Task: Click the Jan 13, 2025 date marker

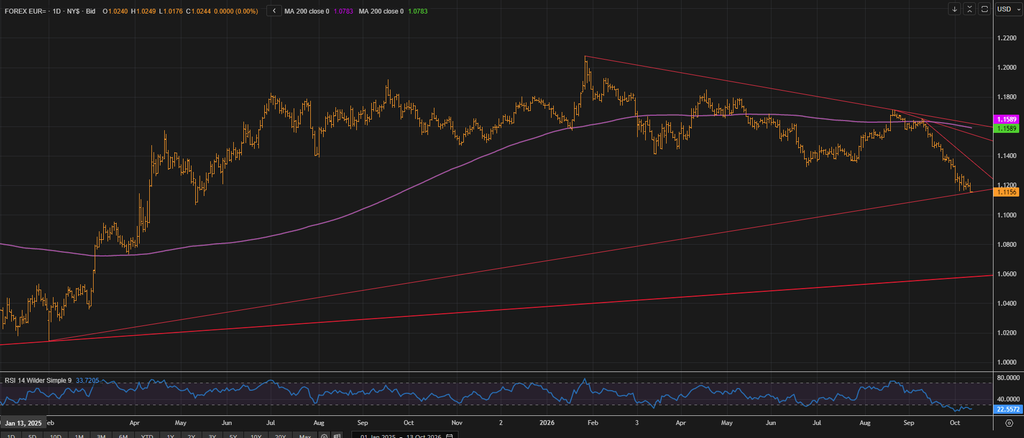Action: coord(24,421)
